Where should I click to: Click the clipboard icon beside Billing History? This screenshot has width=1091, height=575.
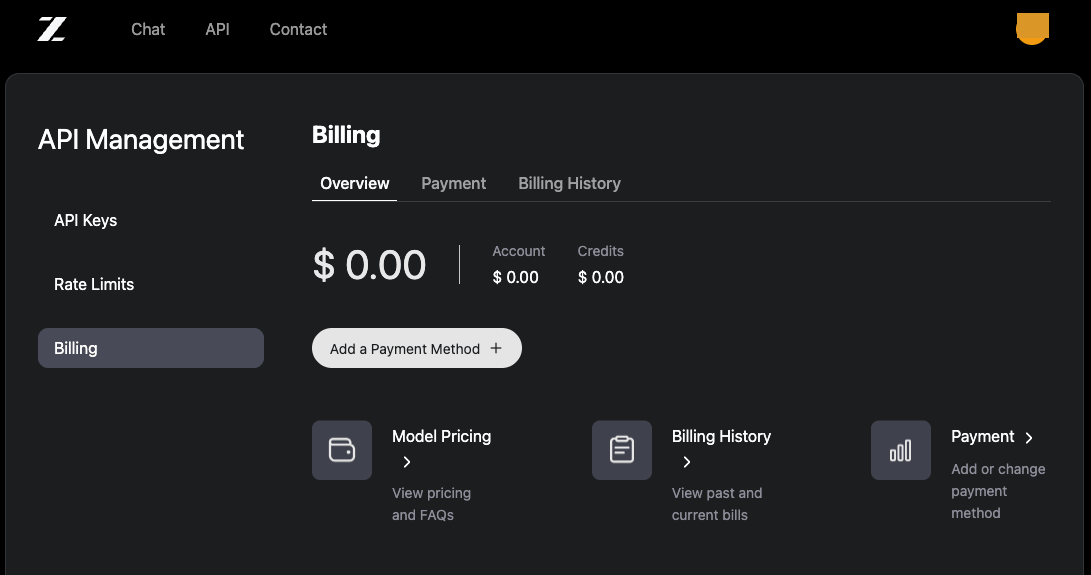point(622,450)
